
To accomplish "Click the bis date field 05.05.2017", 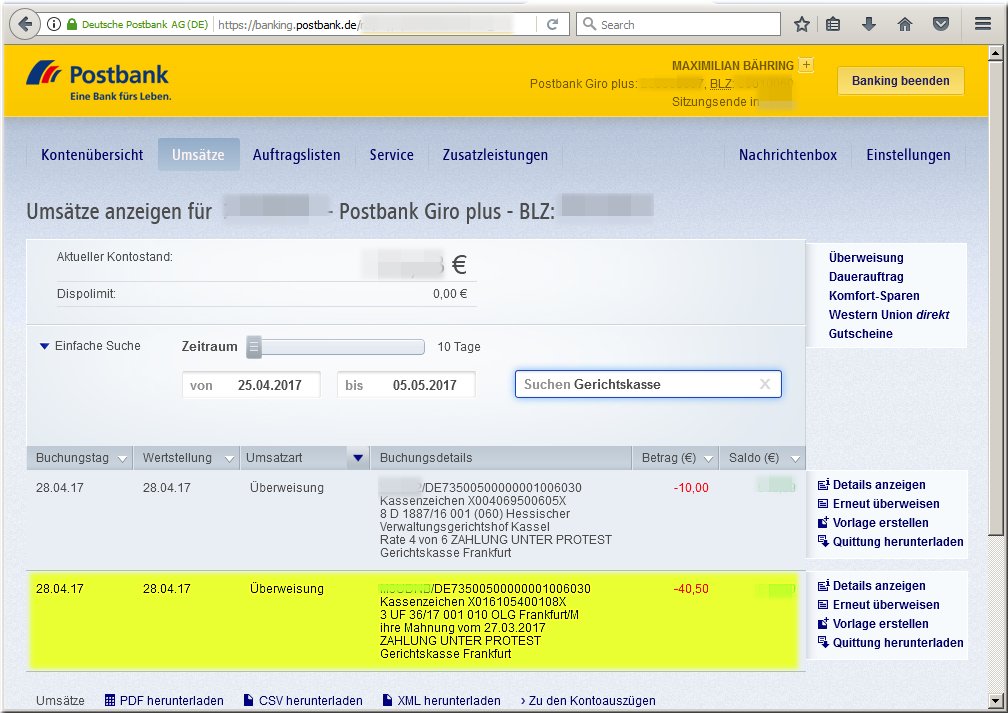I will (x=406, y=385).
